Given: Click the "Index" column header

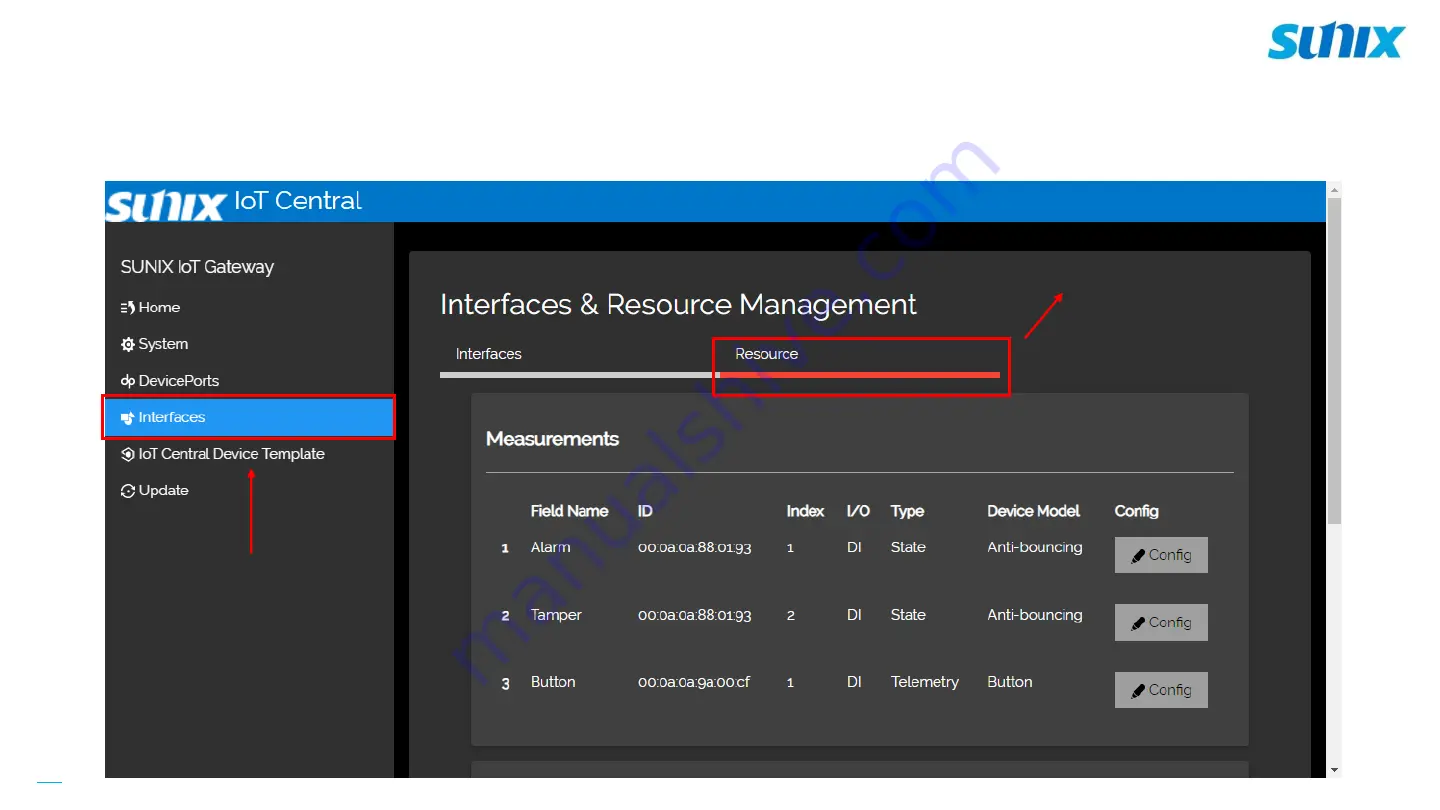Looking at the screenshot, I should click(x=805, y=511).
